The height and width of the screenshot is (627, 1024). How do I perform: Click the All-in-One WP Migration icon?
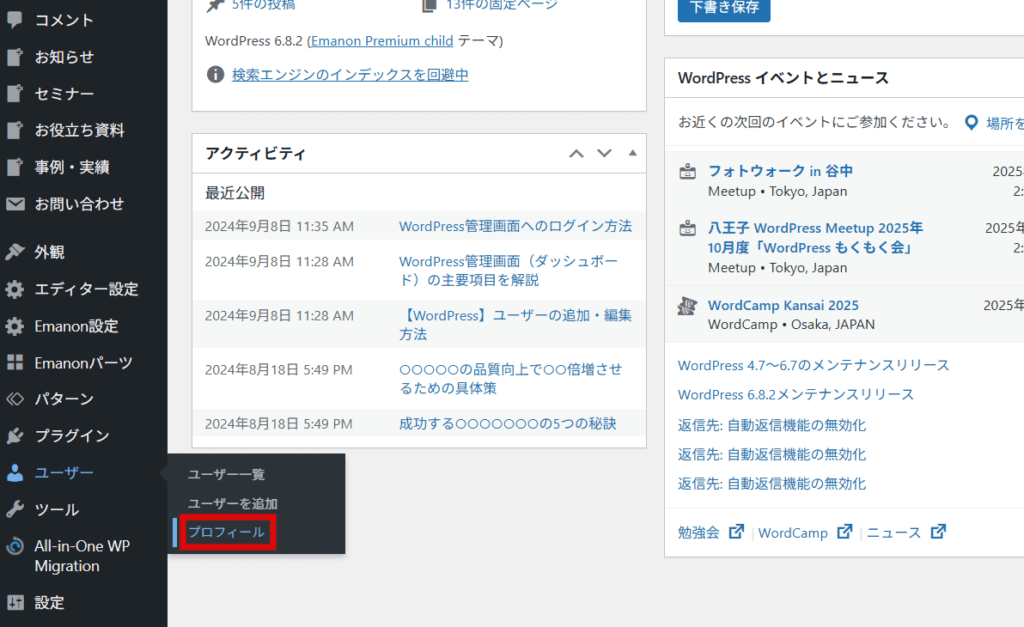(x=15, y=547)
